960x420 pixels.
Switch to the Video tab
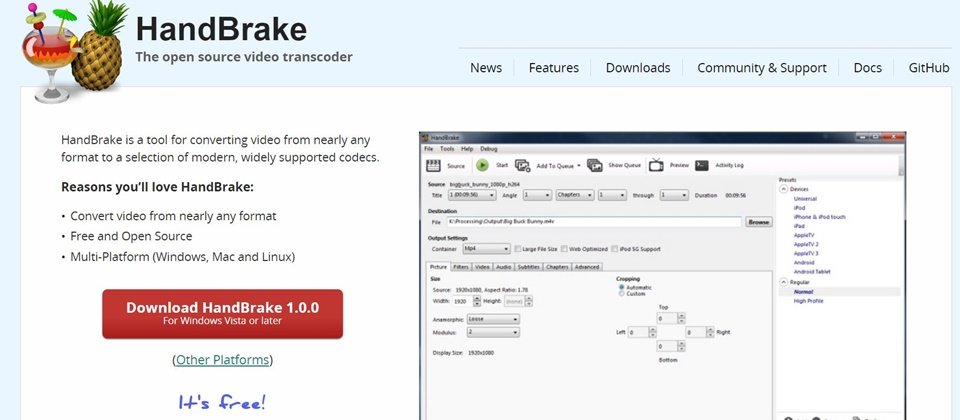482,267
